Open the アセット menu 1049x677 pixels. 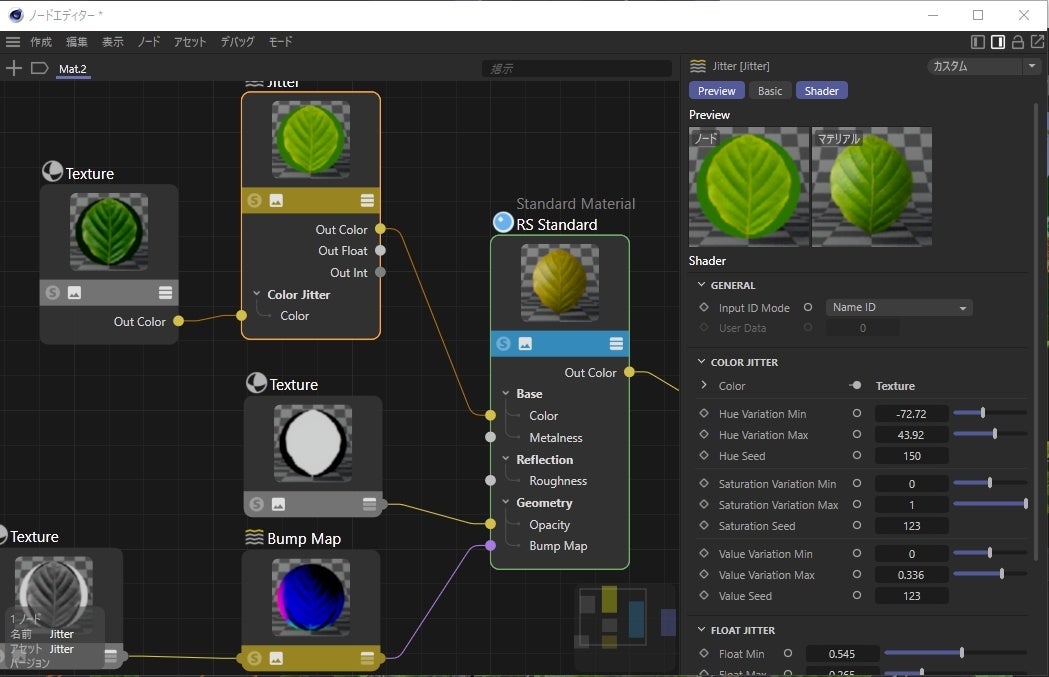point(189,42)
